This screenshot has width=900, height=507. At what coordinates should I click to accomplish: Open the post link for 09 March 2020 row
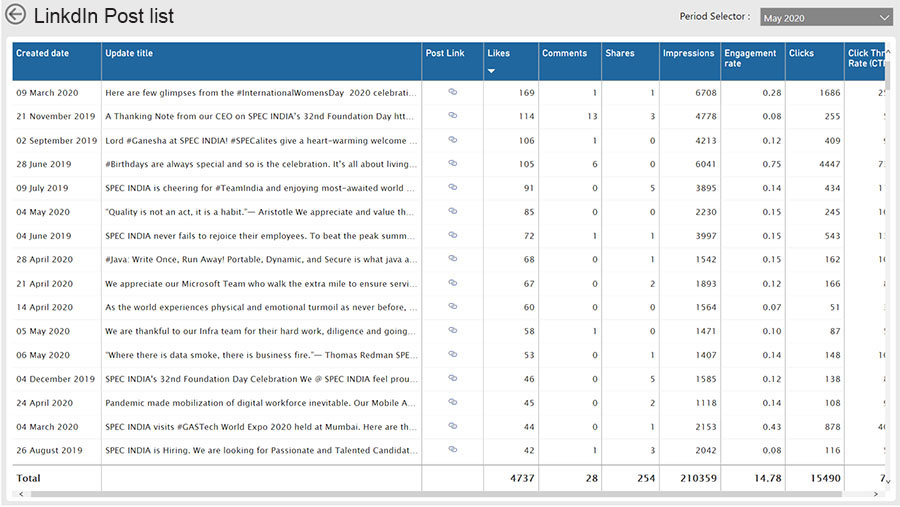(x=452, y=92)
